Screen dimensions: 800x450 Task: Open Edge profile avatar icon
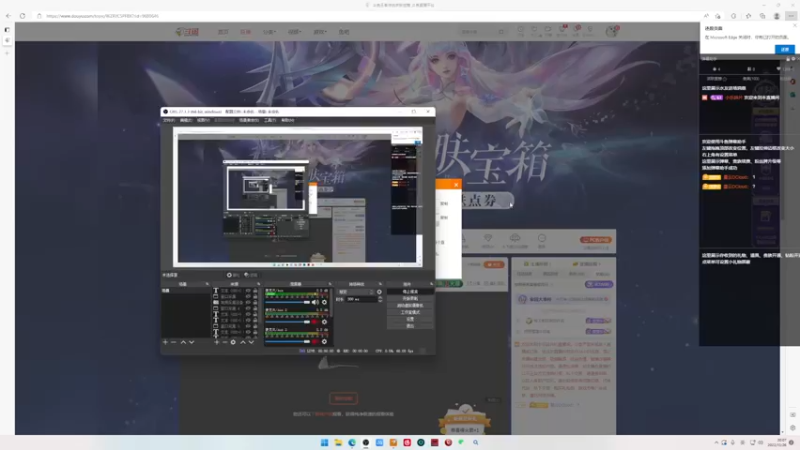(x=777, y=16)
